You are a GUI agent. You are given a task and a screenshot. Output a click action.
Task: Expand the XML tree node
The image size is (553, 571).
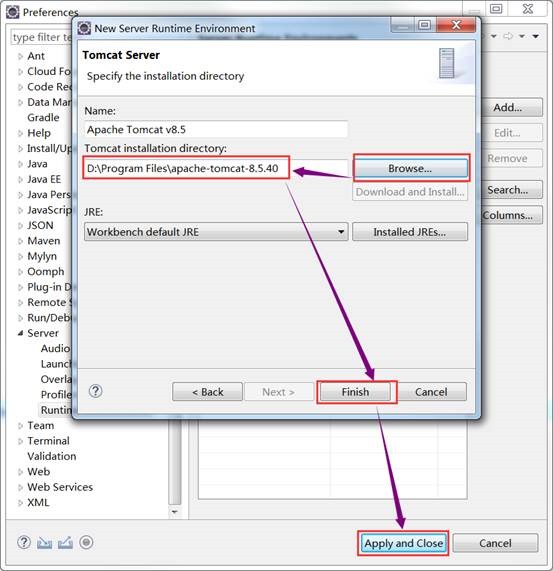20,503
